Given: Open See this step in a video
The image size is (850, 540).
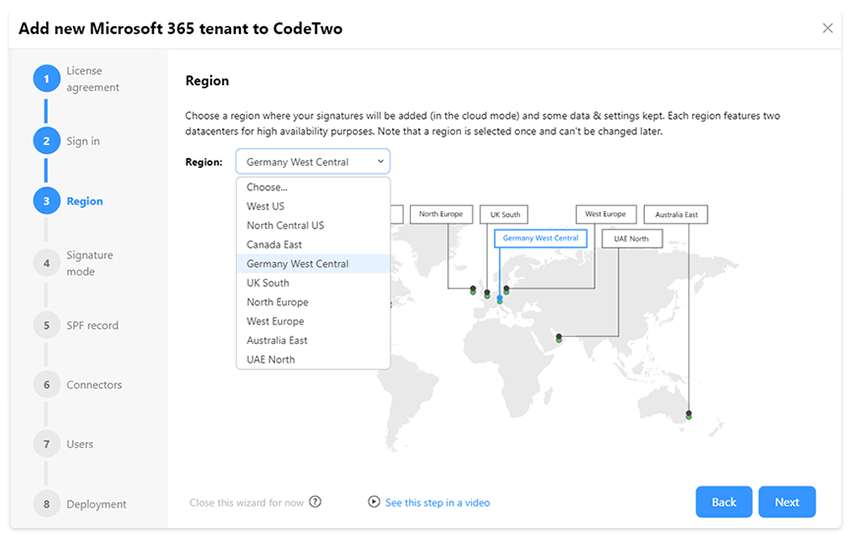Looking at the screenshot, I should [x=437, y=503].
